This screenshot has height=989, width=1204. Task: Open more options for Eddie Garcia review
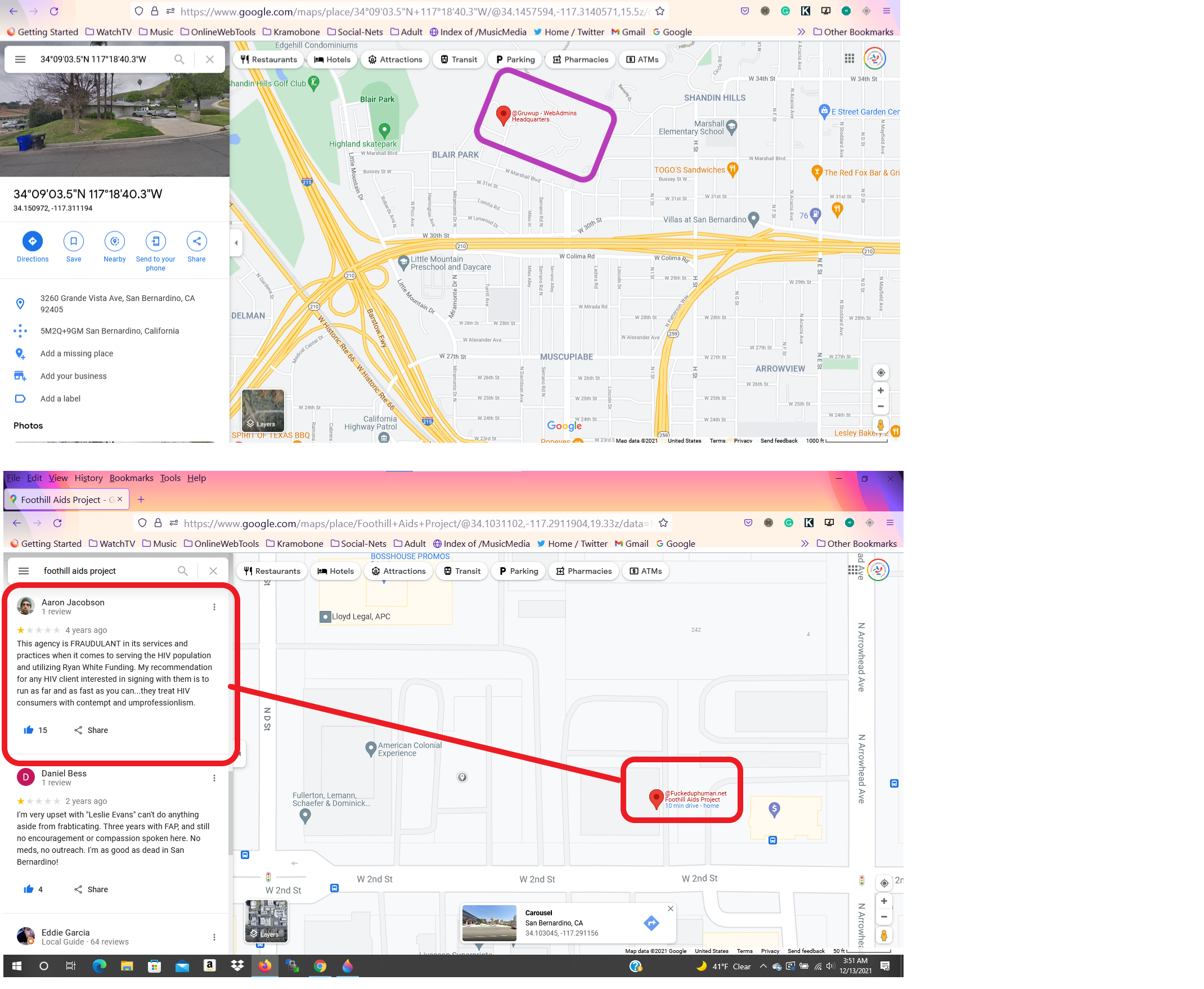214,937
